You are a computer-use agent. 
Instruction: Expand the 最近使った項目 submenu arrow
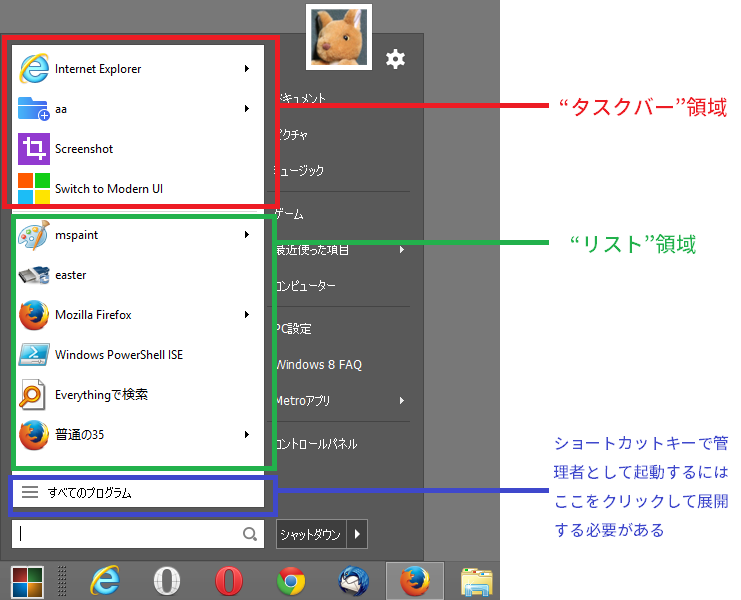click(x=402, y=249)
